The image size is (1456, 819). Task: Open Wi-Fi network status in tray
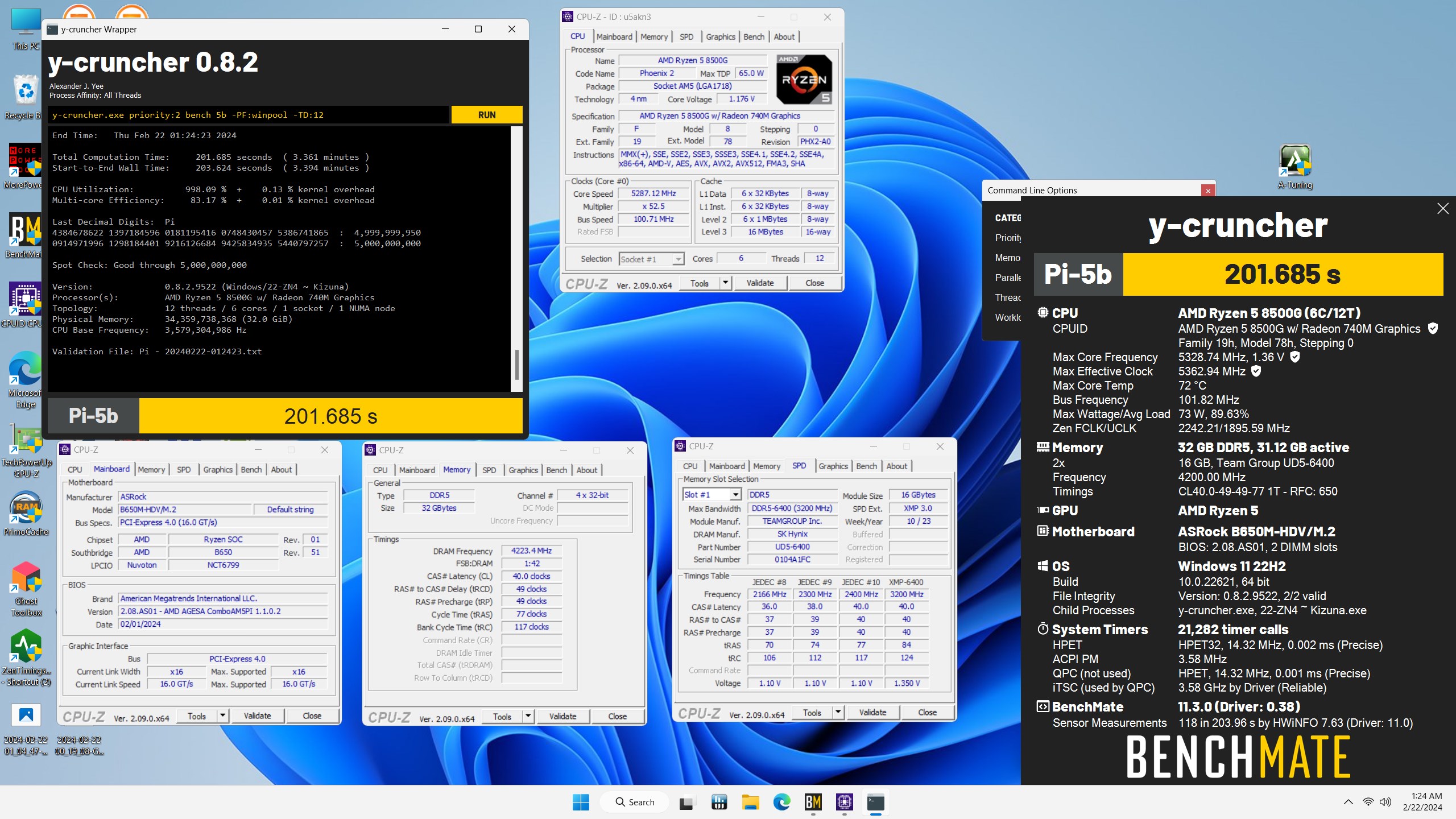1368,802
